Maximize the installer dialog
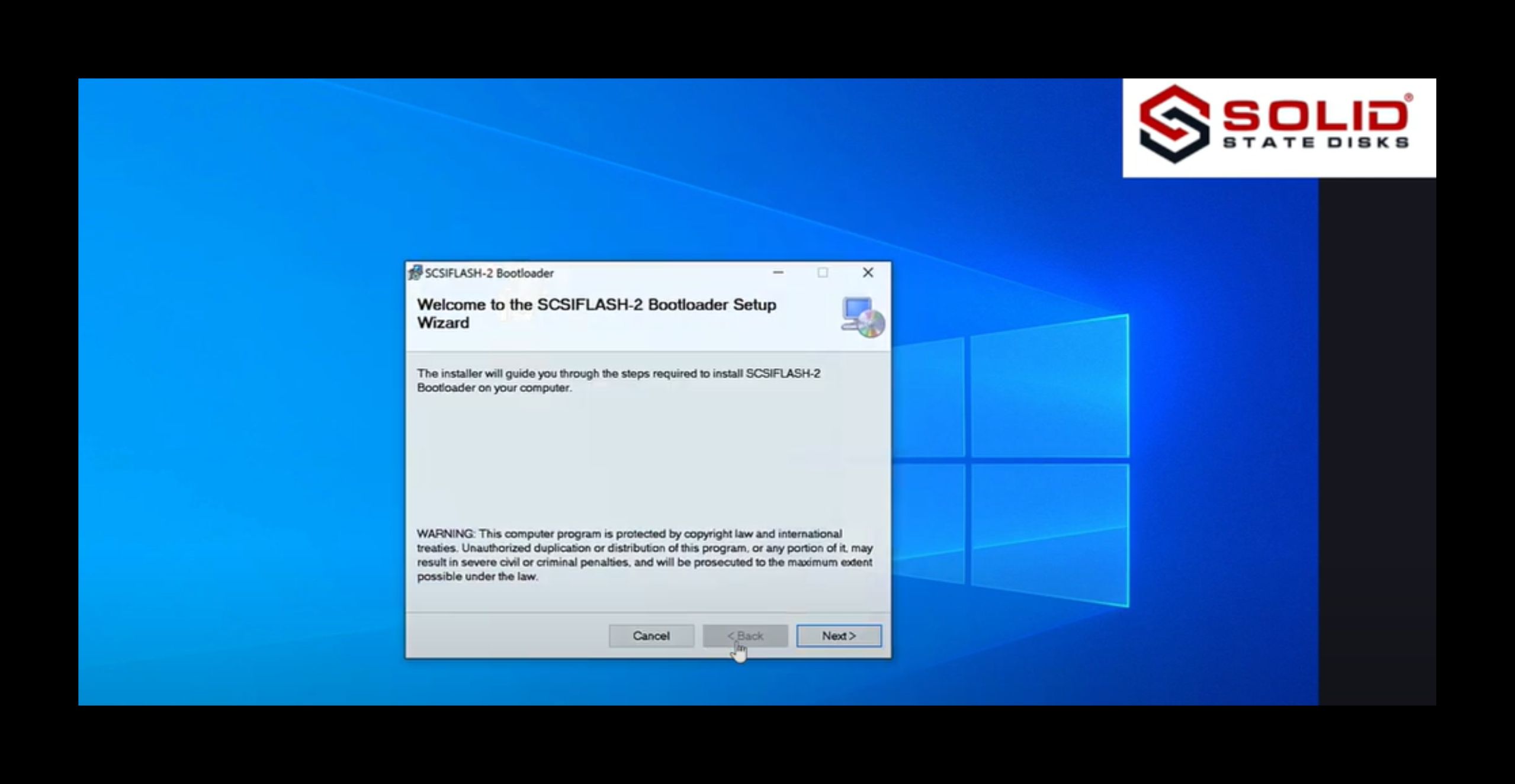 tap(823, 273)
